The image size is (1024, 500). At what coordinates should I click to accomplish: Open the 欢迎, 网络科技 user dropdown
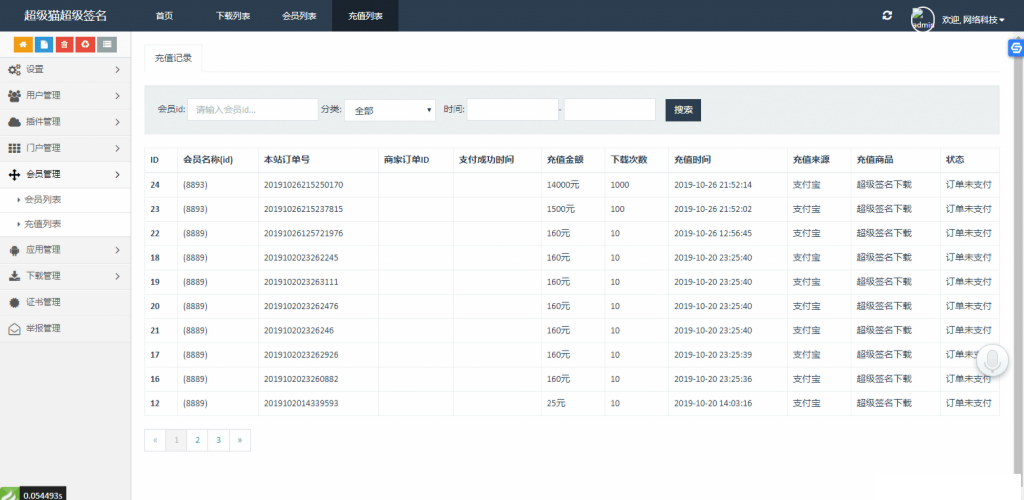click(973, 19)
